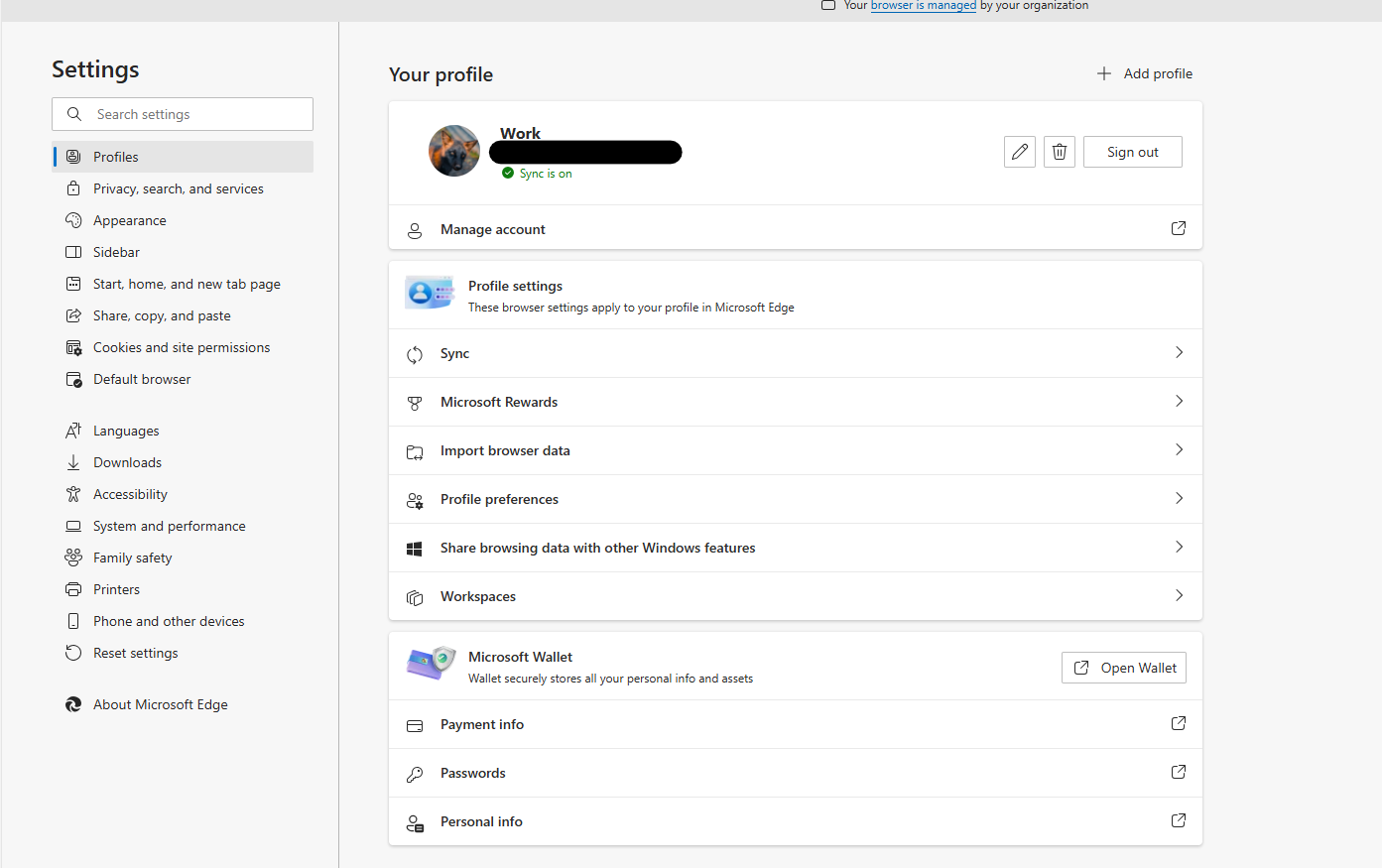
Task: Click the Microsoft Rewards row label
Action: pyautogui.click(x=499, y=402)
